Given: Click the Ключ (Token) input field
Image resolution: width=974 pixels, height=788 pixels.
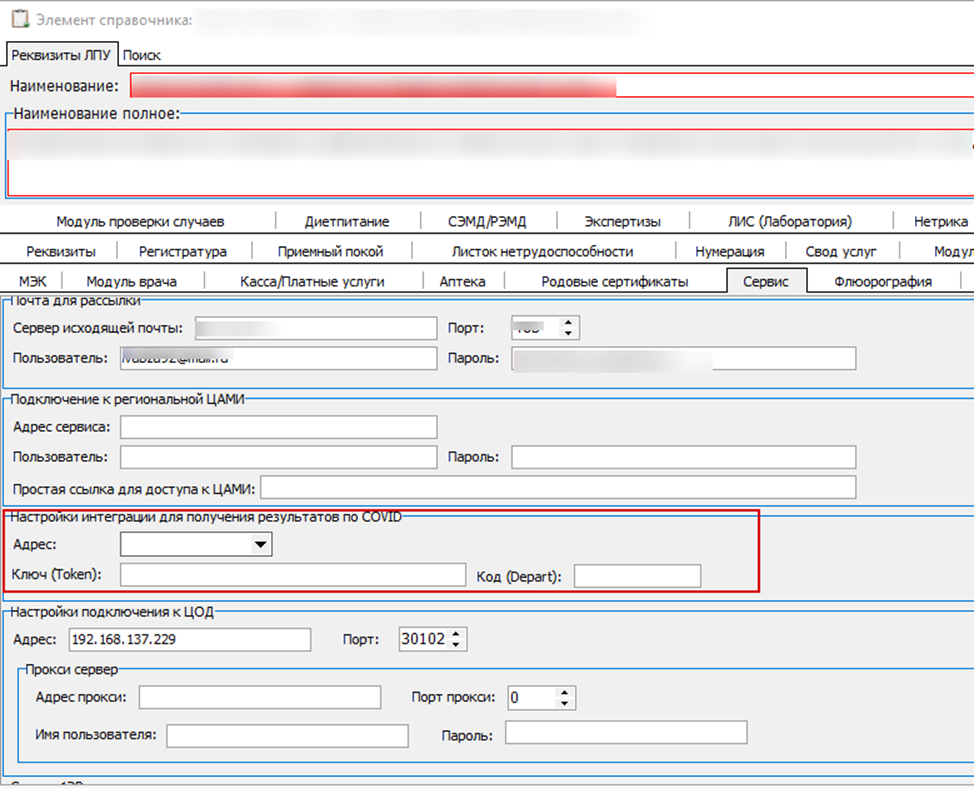Looking at the screenshot, I should (x=292, y=575).
